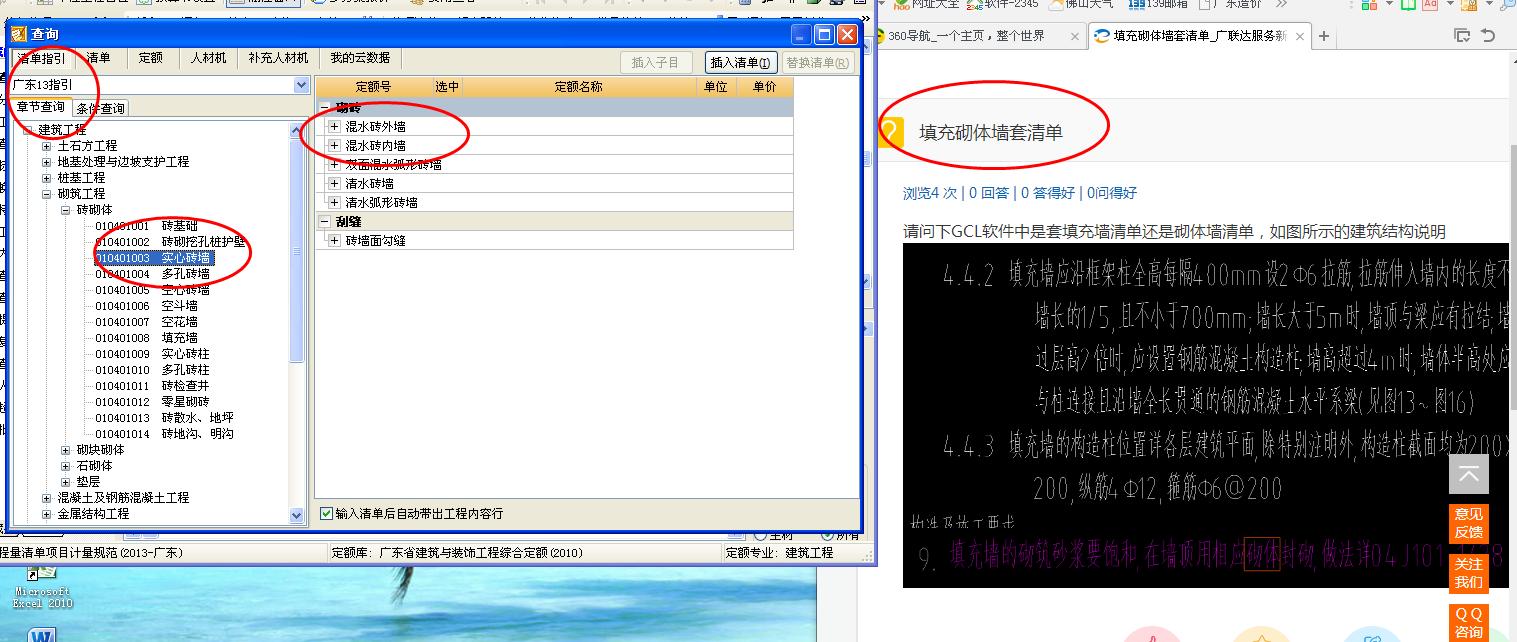This screenshot has width=1517, height=642.
Task: Click the 查询 dialog title icon
Action: tap(18, 34)
